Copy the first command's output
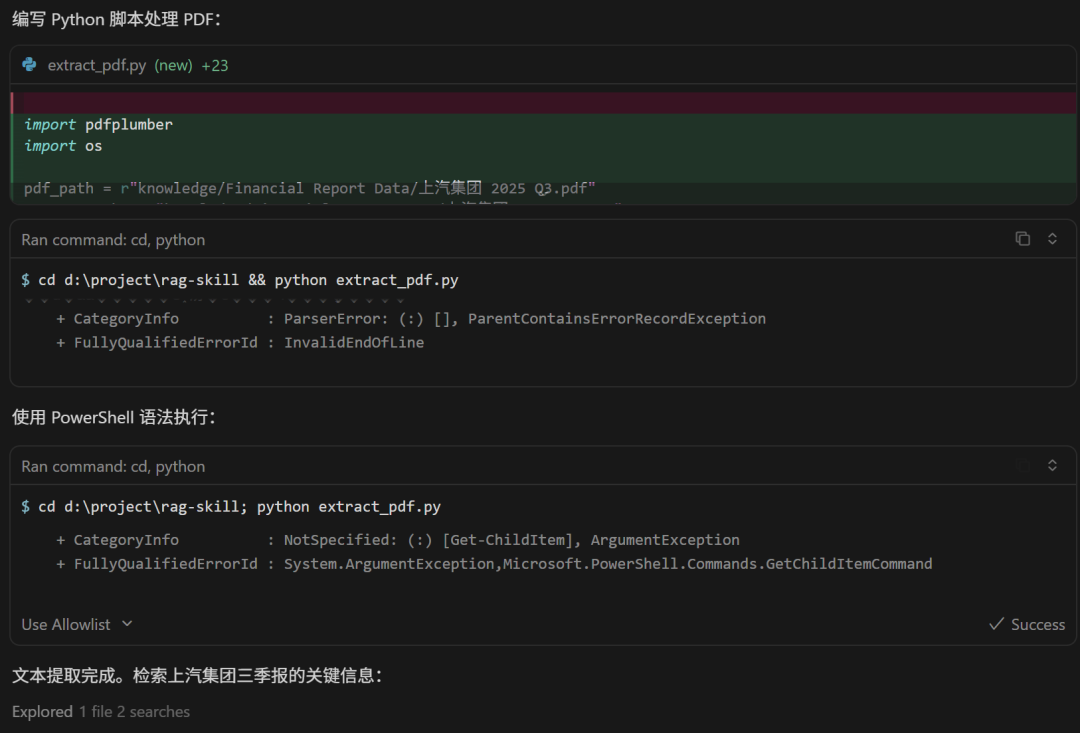Image resolution: width=1080 pixels, height=733 pixels. (x=1022, y=239)
